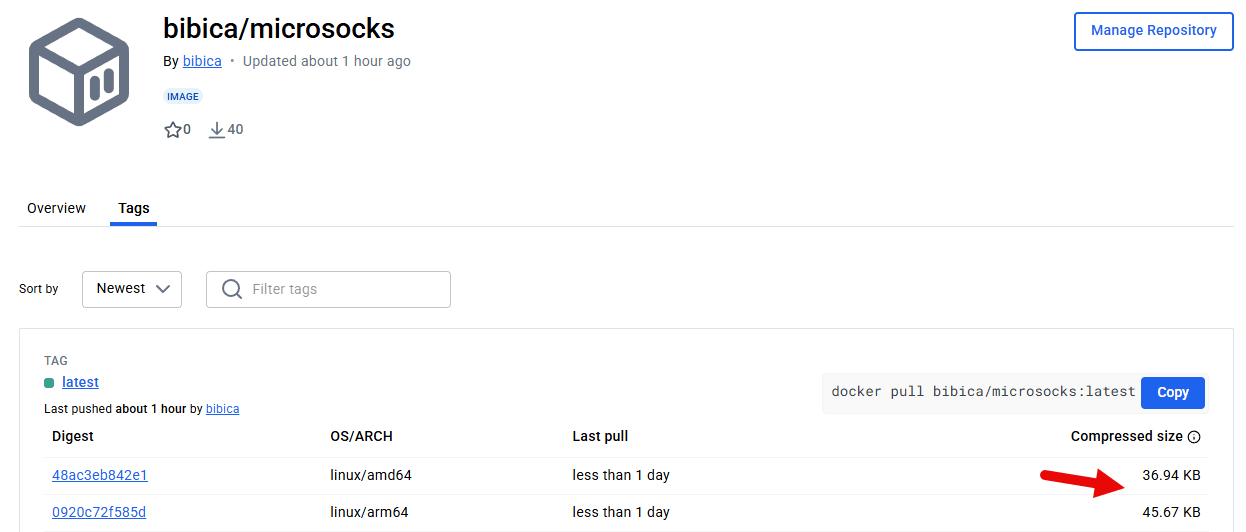Image resolution: width=1246 pixels, height=532 pixels.
Task: Click the microsocks repository cube logo
Action: coord(79,71)
